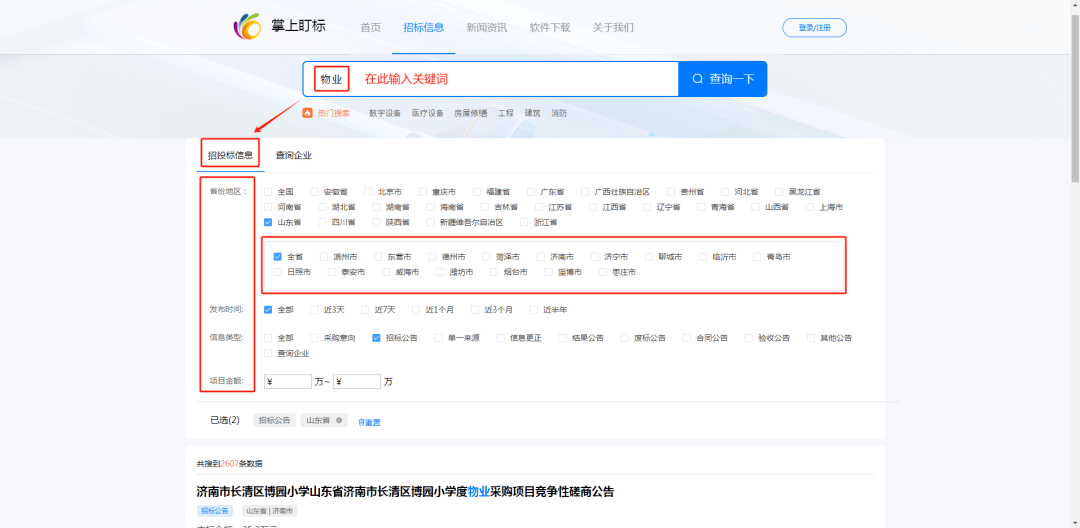Click the keyword search input field
The image size is (1080, 528).
point(490,78)
